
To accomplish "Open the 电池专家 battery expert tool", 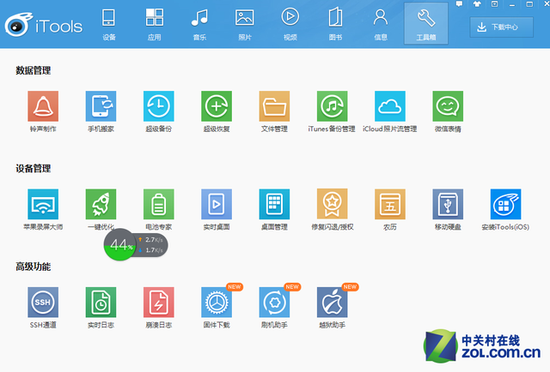I will 159,204.
